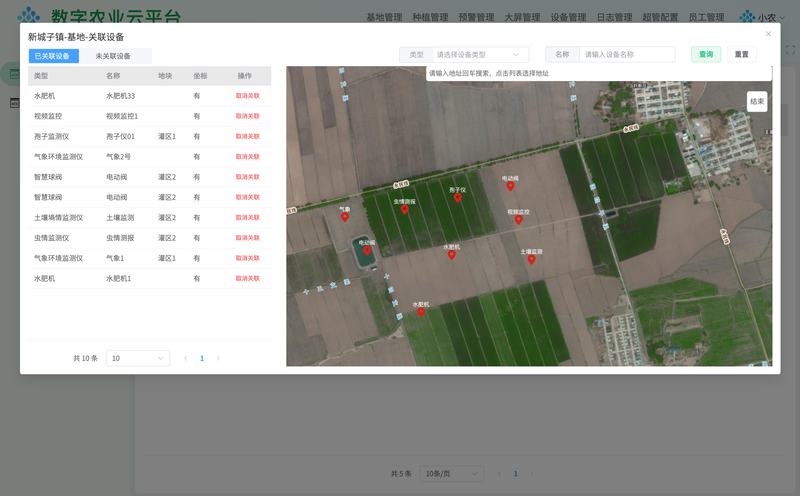Open the 设备管理 menu item

568,17
